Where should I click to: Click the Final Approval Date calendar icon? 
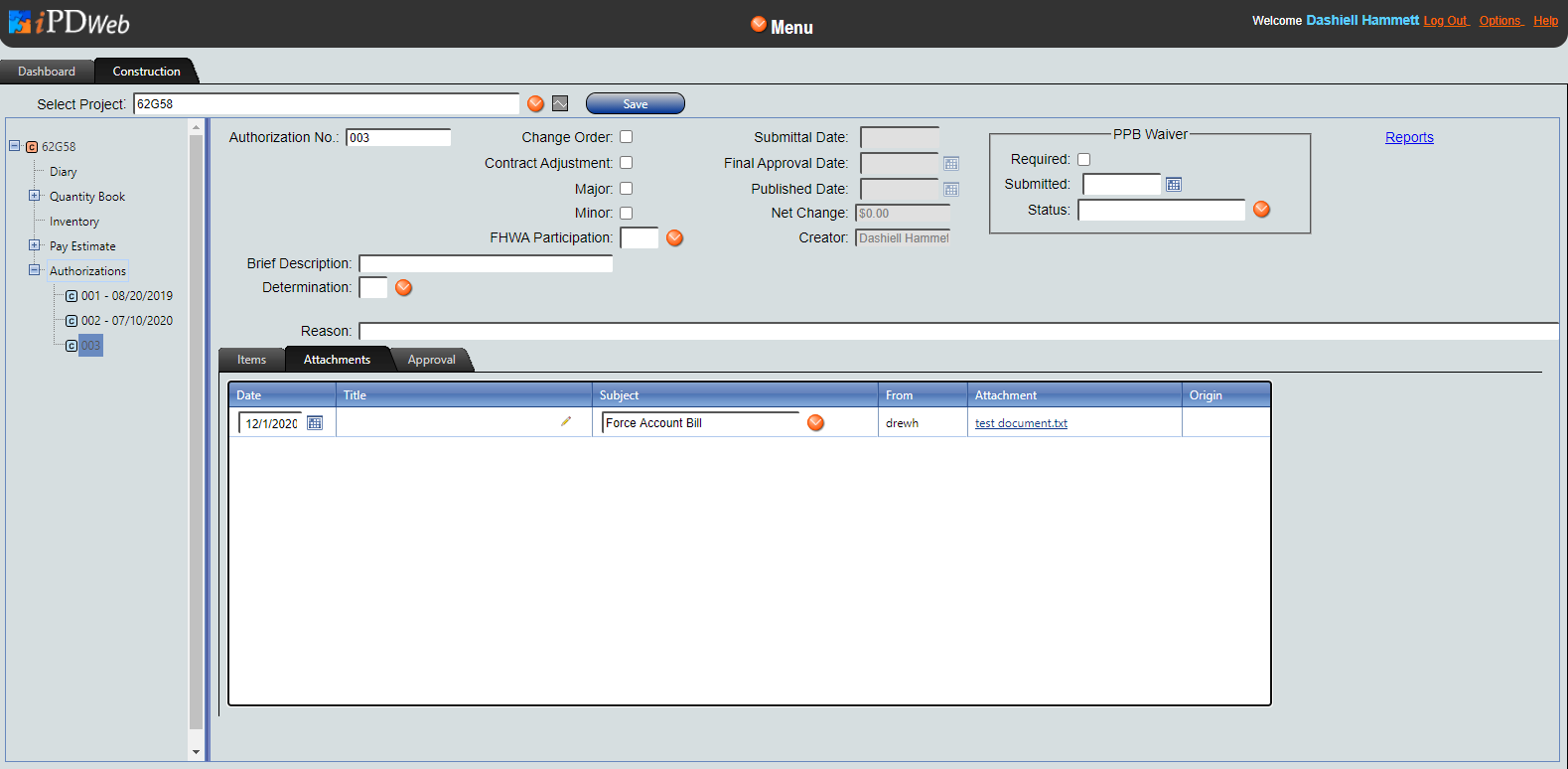951,164
